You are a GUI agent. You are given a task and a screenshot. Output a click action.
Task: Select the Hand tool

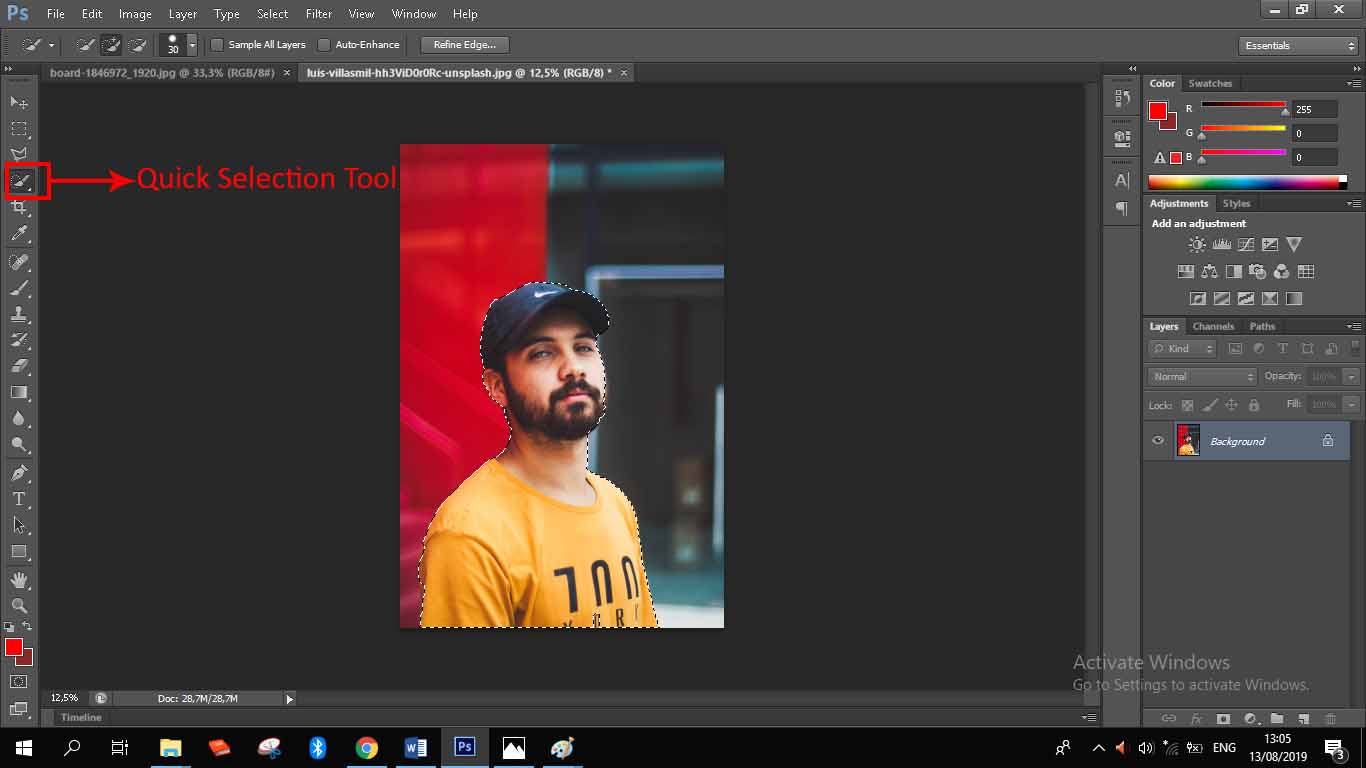click(19, 580)
